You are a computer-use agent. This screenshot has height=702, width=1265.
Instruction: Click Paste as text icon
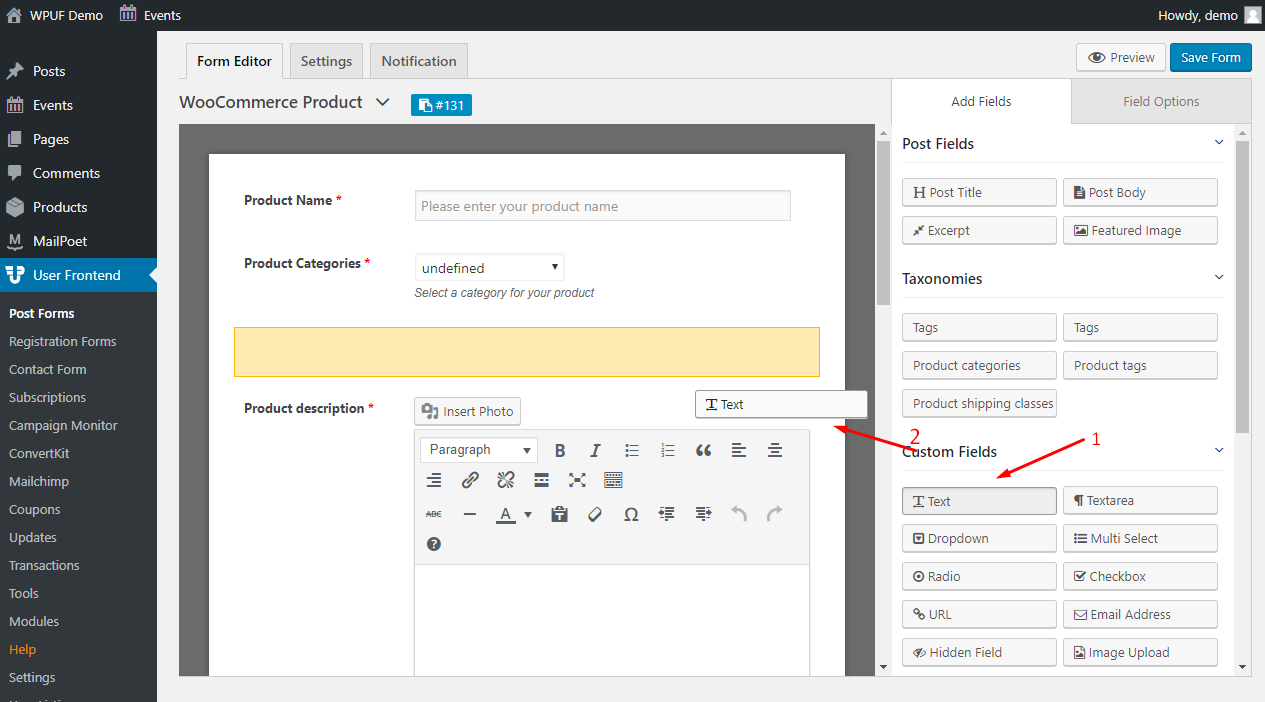(x=559, y=514)
